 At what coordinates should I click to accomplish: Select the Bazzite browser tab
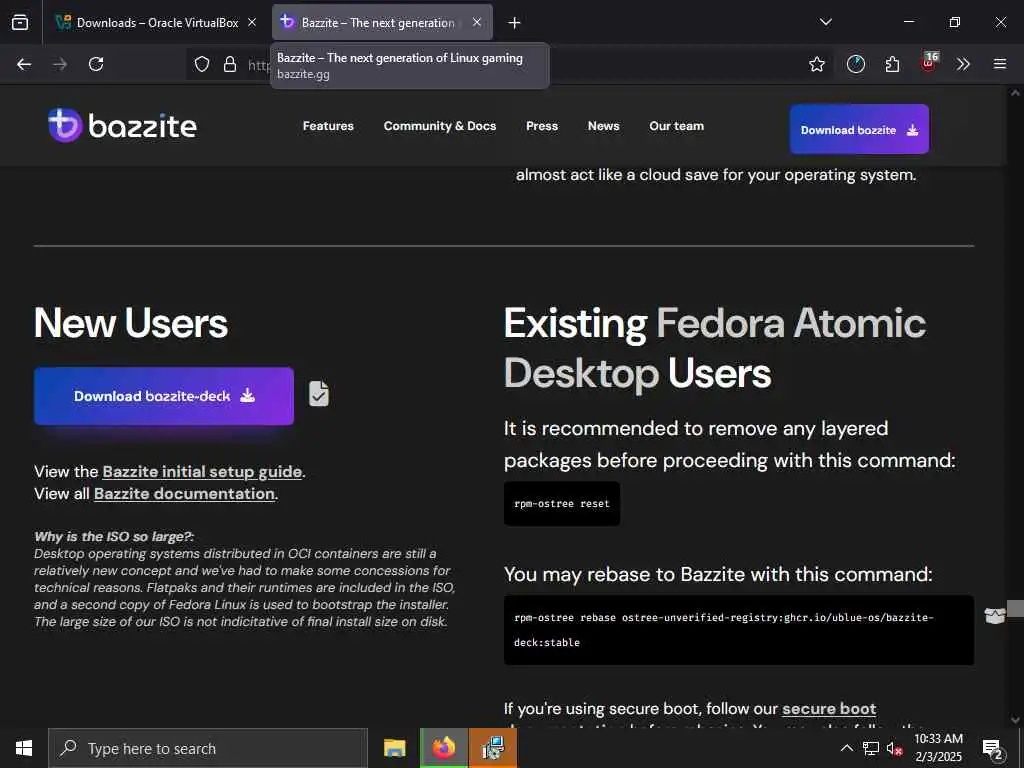(x=382, y=22)
